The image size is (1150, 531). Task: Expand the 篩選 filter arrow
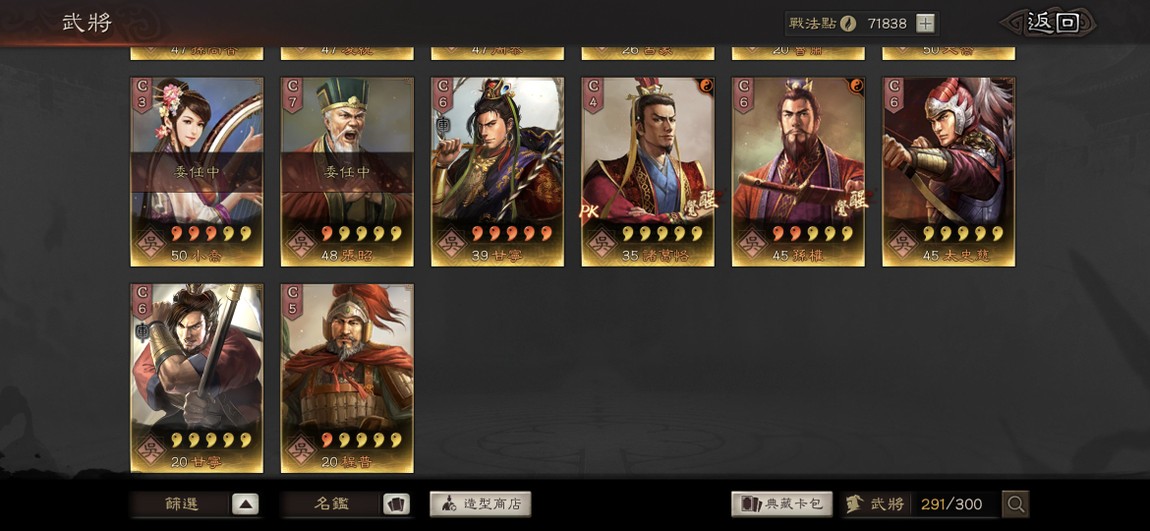246,505
